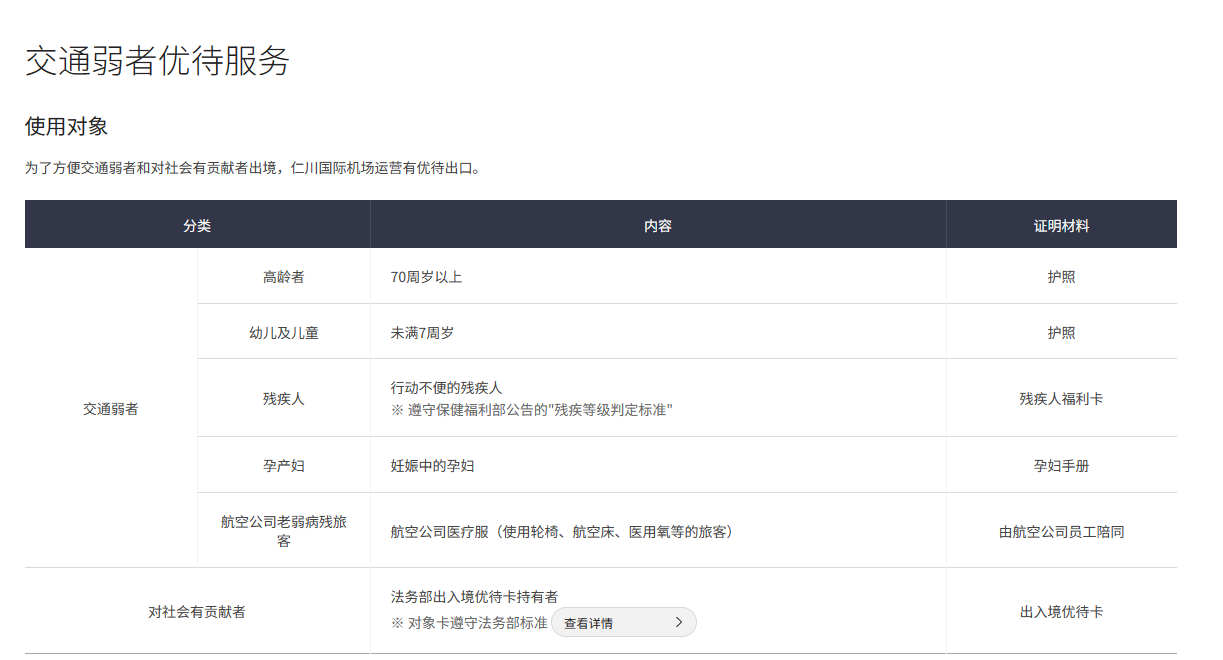Click the 证明材料 column header
The width and height of the screenshot is (1223, 660).
1061,225
